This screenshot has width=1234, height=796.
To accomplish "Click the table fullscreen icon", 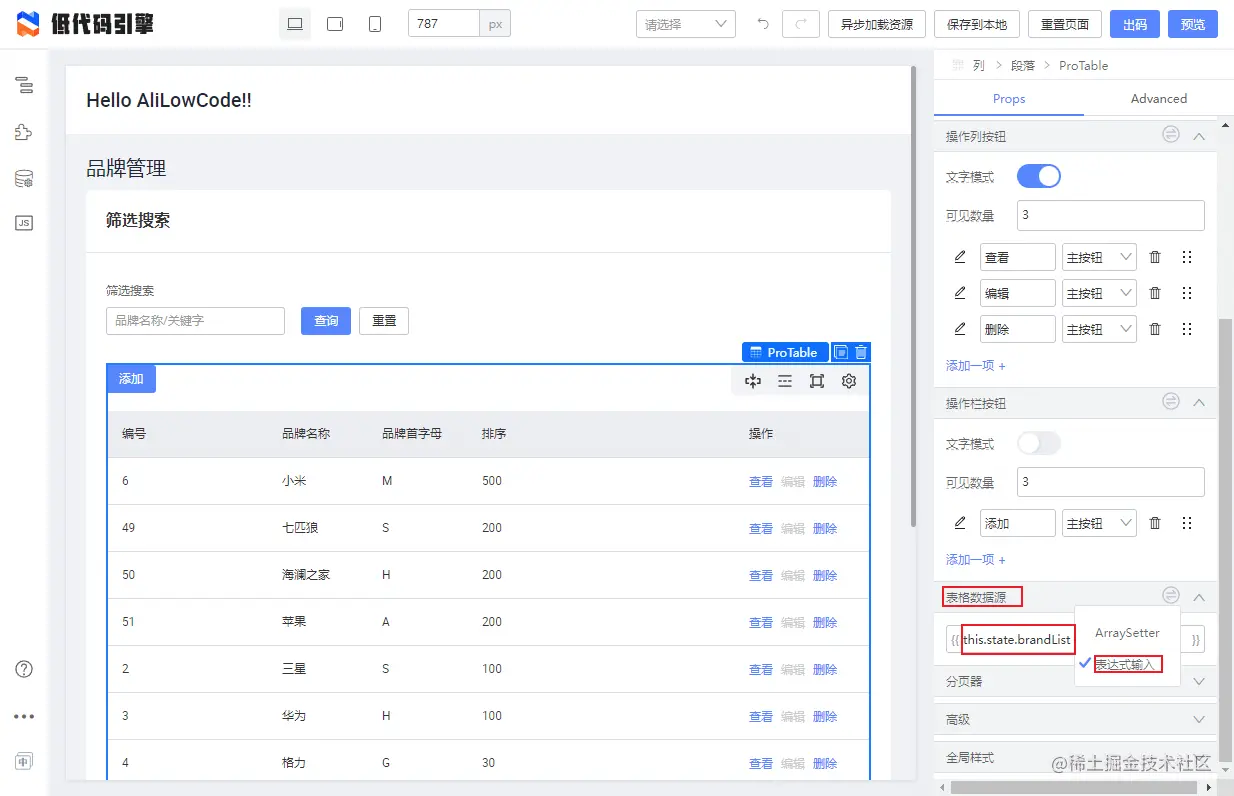I will click(817, 381).
